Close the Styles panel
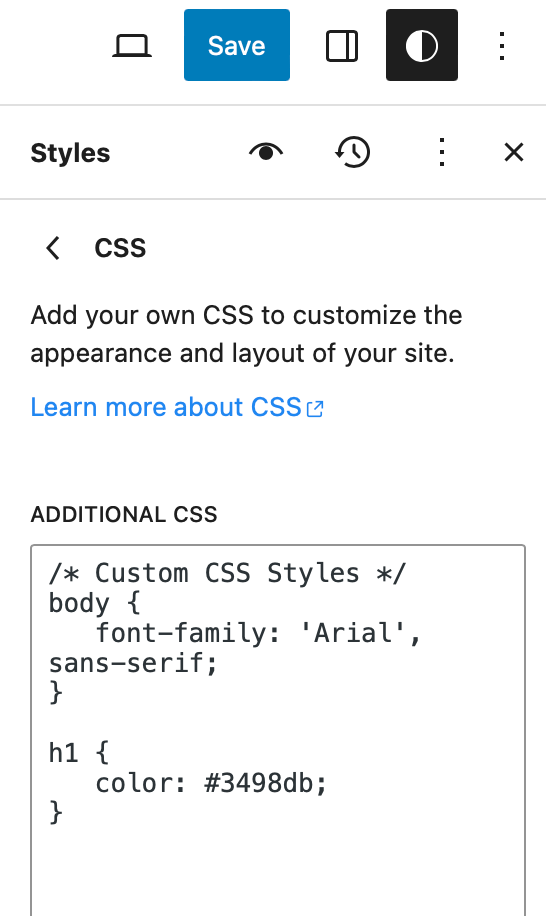 [514, 152]
